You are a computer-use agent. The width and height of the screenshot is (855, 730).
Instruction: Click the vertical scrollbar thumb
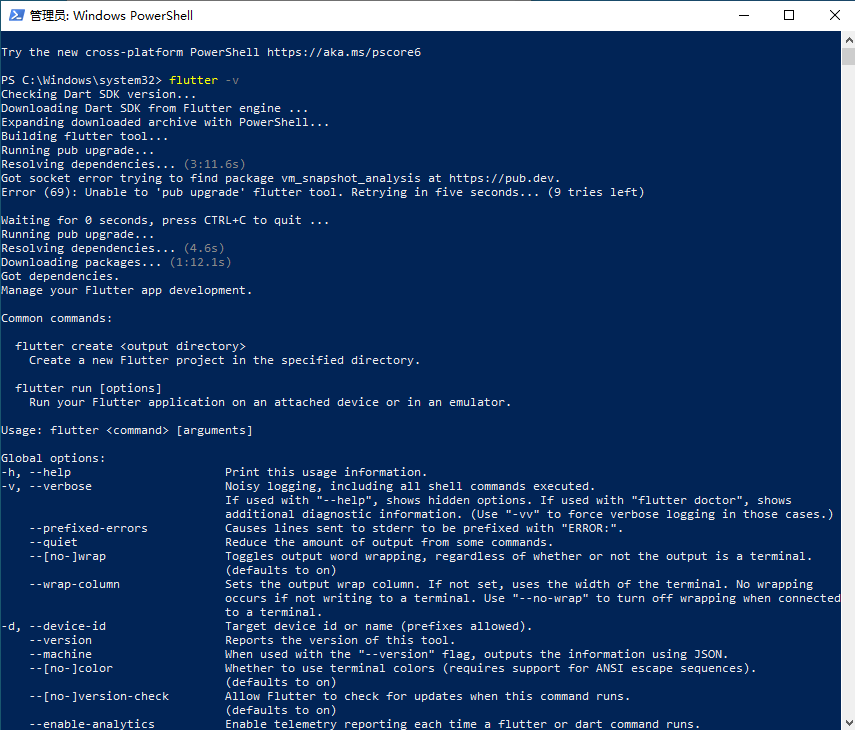click(x=848, y=57)
